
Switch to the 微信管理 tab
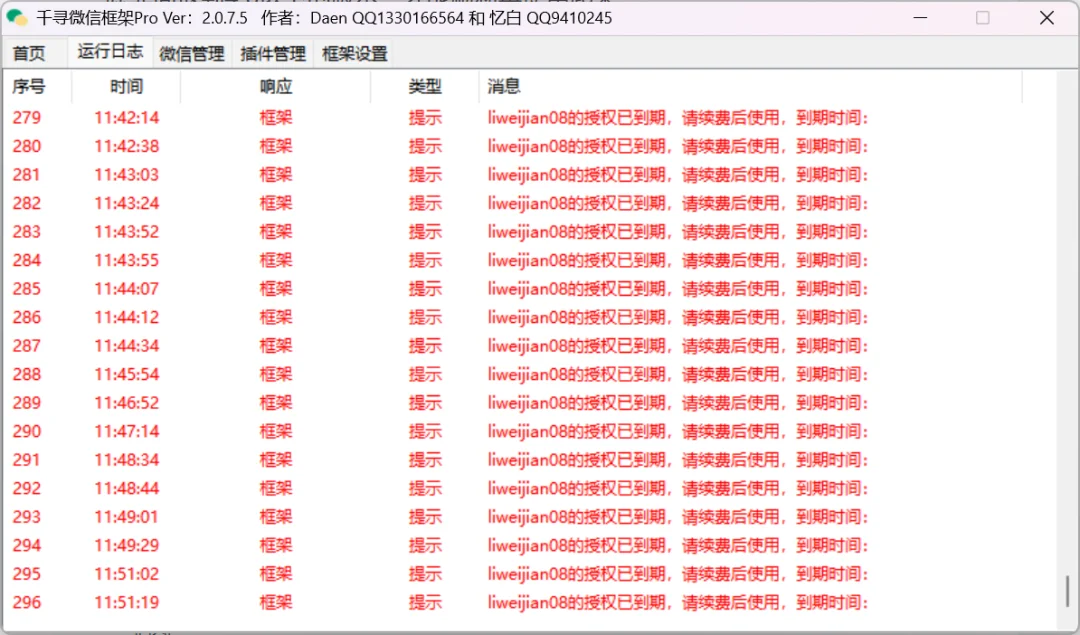click(191, 54)
